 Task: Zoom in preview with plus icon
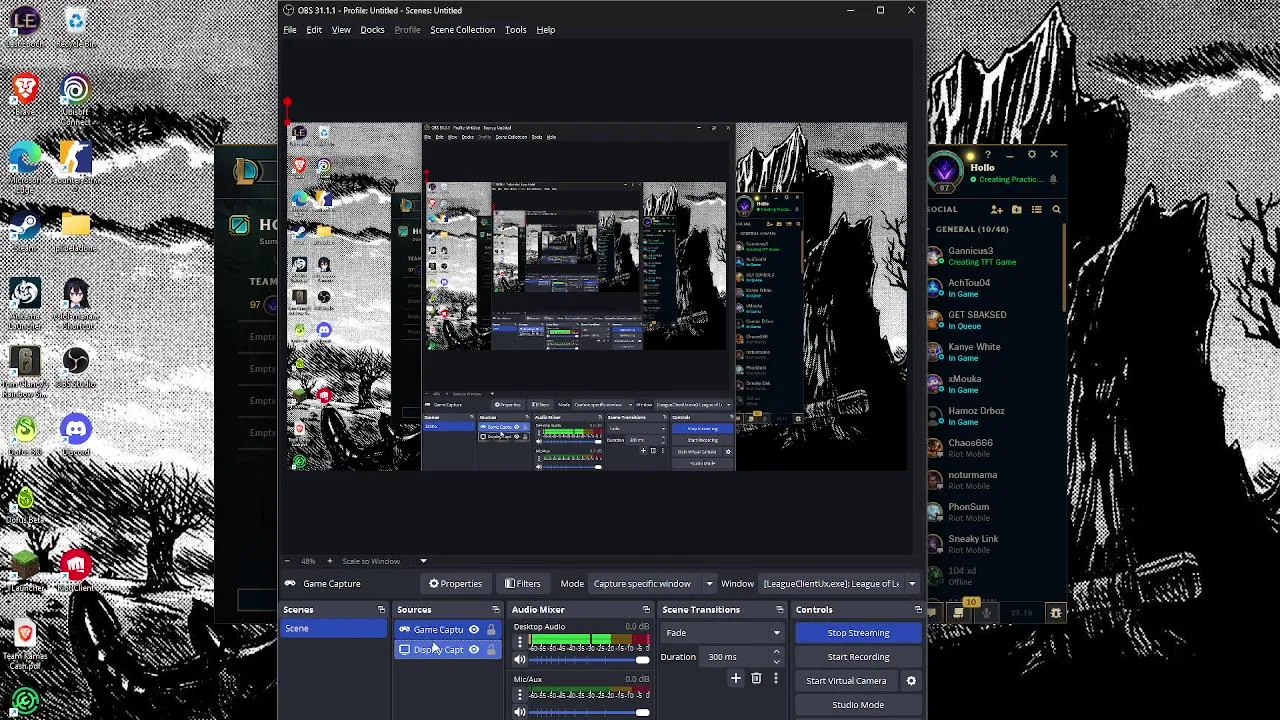pyautogui.click(x=329, y=561)
